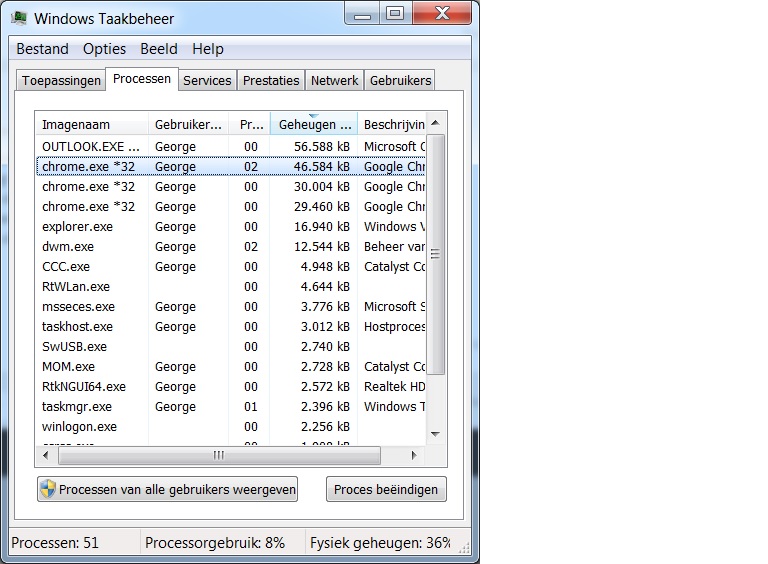Maximize the Windows Taakbeheer window
This screenshot has width=768, height=564.
tap(395, 13)
